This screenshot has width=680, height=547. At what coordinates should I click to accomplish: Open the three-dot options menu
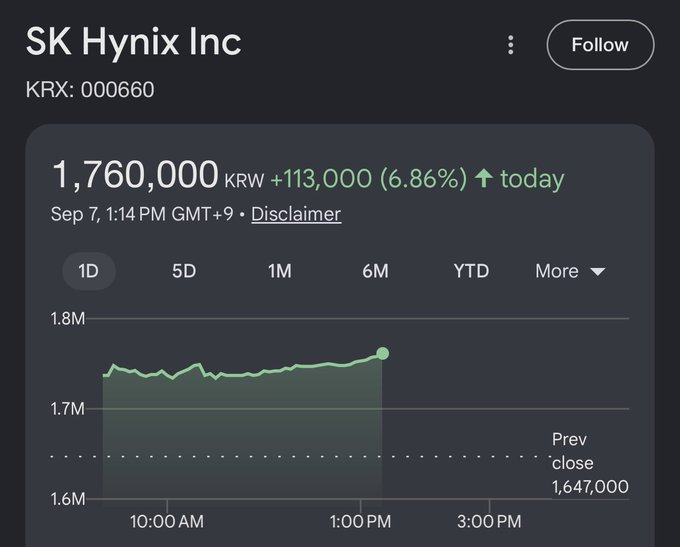tap(510, 45)
